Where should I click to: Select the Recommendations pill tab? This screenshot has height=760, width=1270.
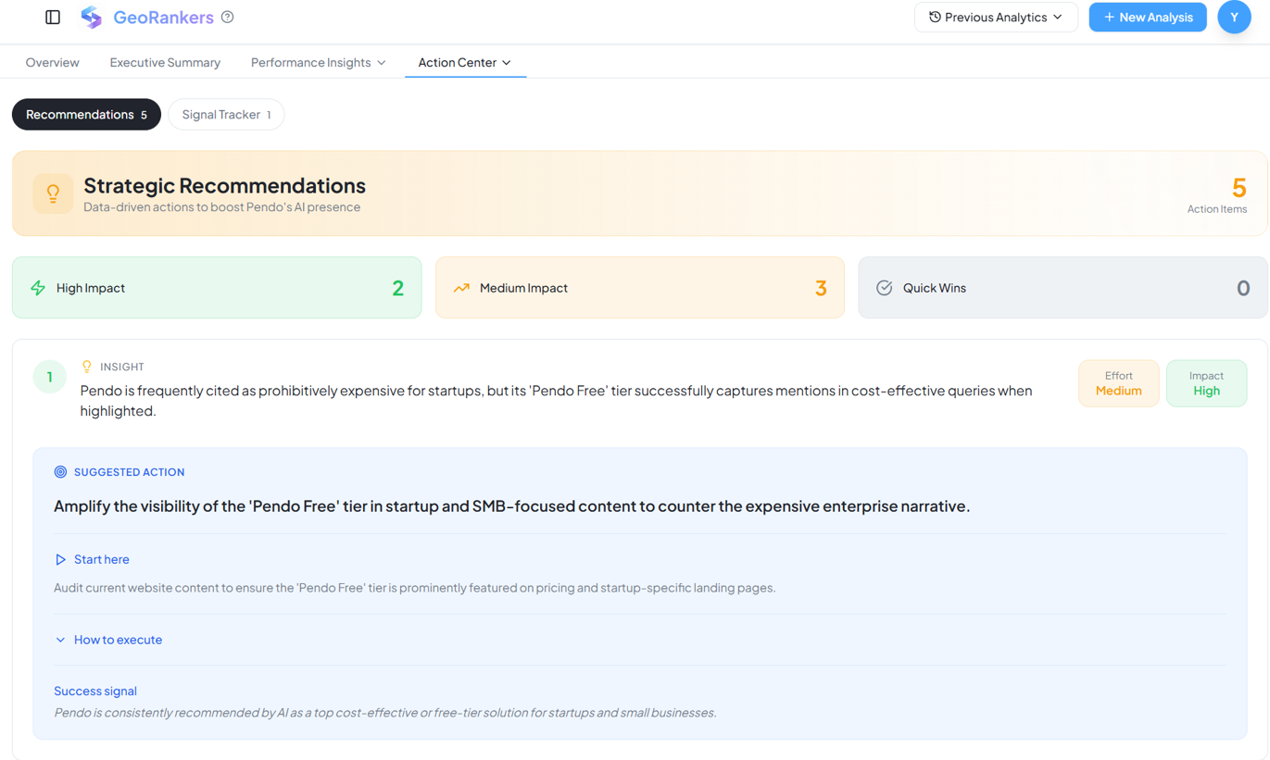coord(86,115)
